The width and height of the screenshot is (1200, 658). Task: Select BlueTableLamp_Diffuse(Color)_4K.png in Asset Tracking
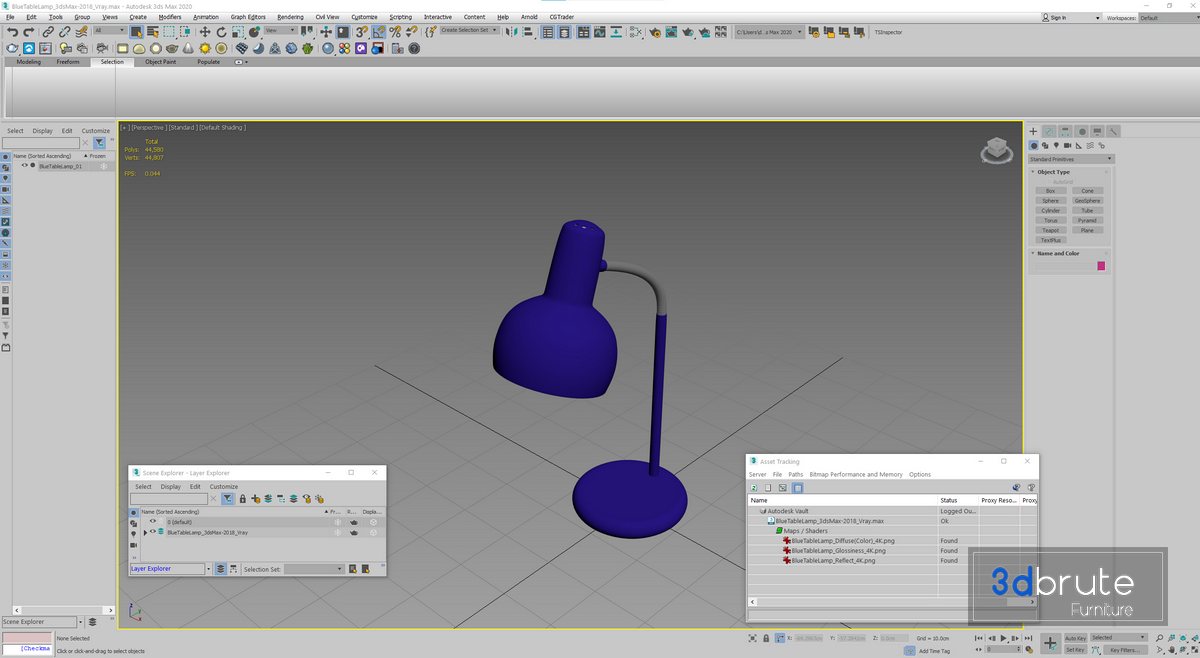click(x=843, y=541)
